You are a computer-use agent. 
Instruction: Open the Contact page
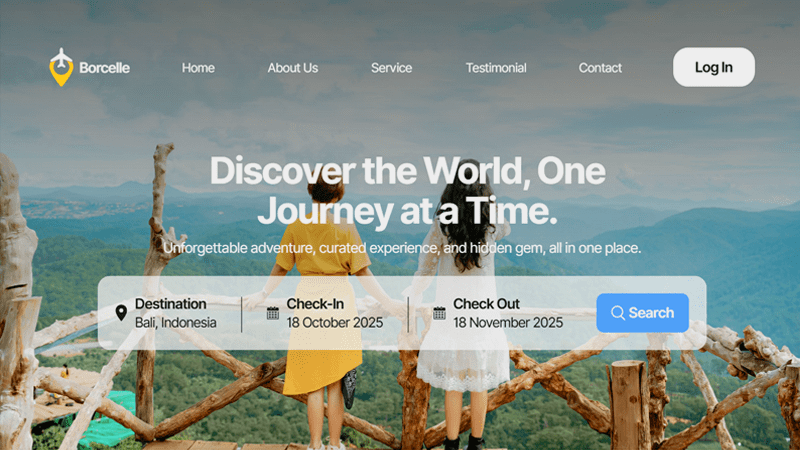click(600, 68)
